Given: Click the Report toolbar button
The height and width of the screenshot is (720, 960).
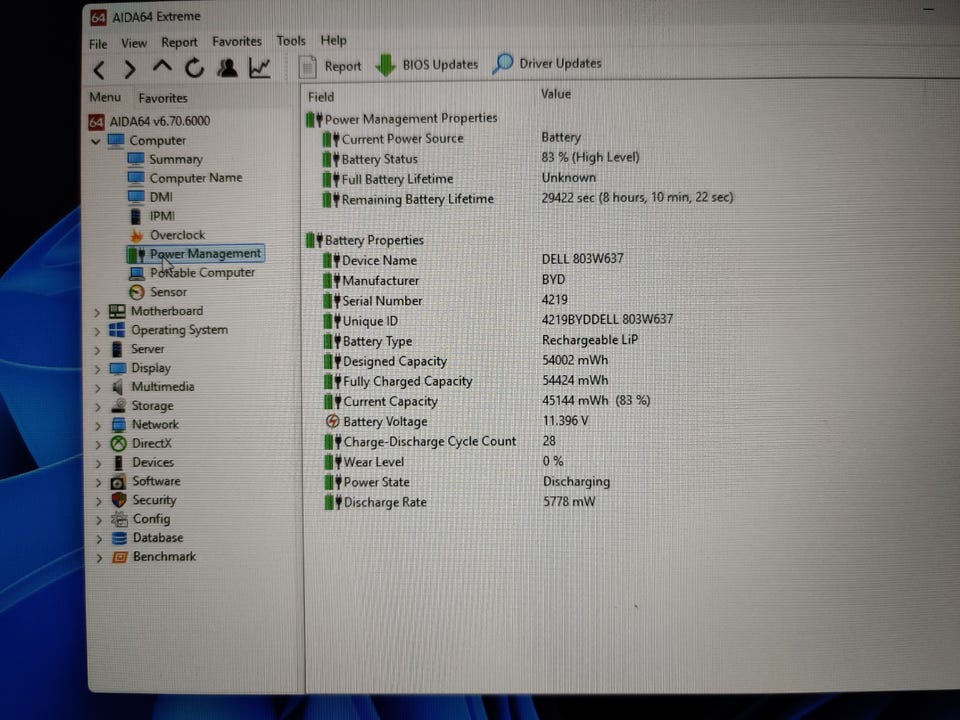Looking at the screenshot, I should [331, 66].
